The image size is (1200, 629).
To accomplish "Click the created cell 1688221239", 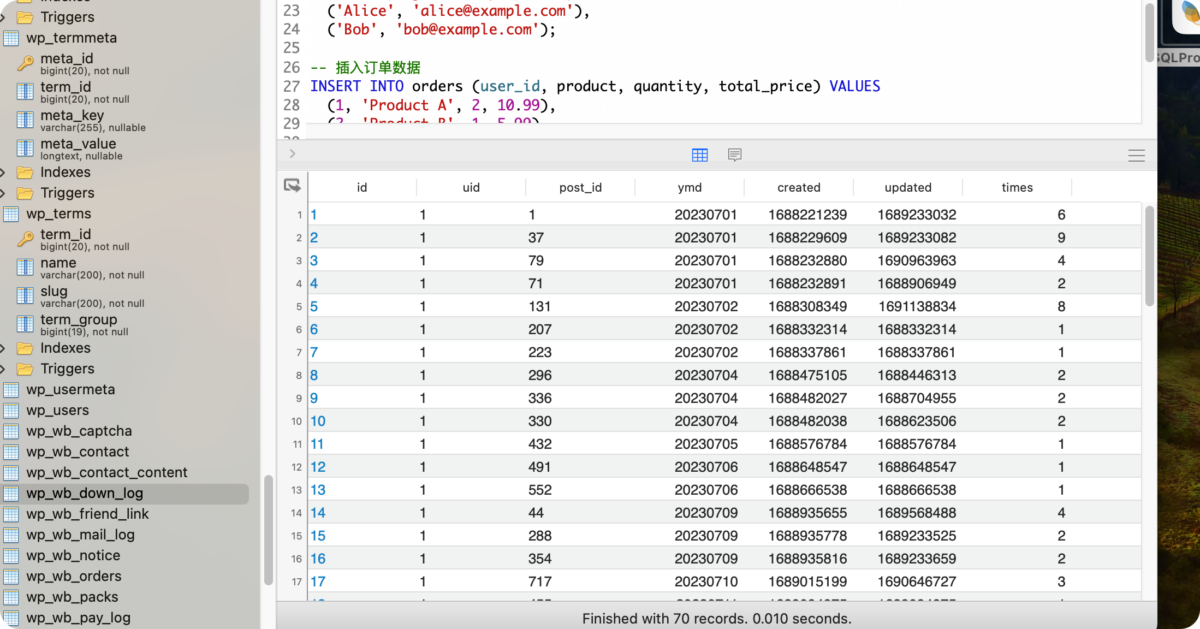I will tap(808, 215).
